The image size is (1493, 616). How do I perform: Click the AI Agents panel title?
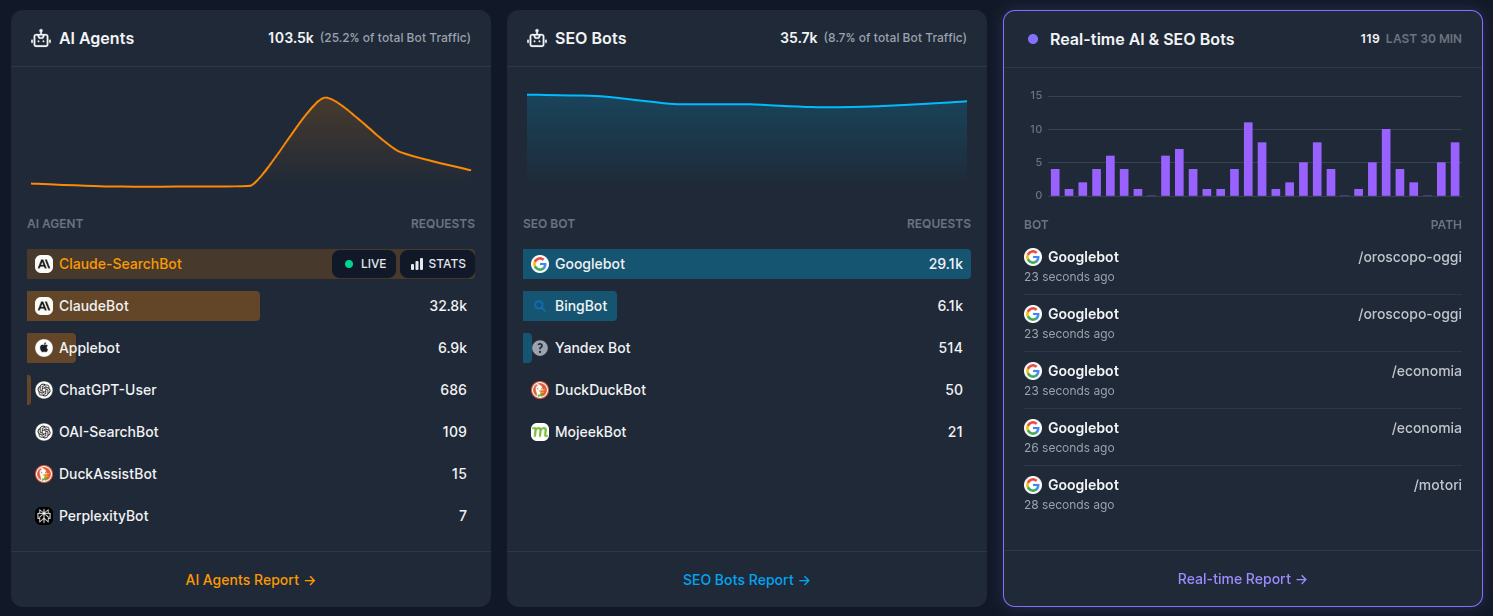click(x=96, y=39)
